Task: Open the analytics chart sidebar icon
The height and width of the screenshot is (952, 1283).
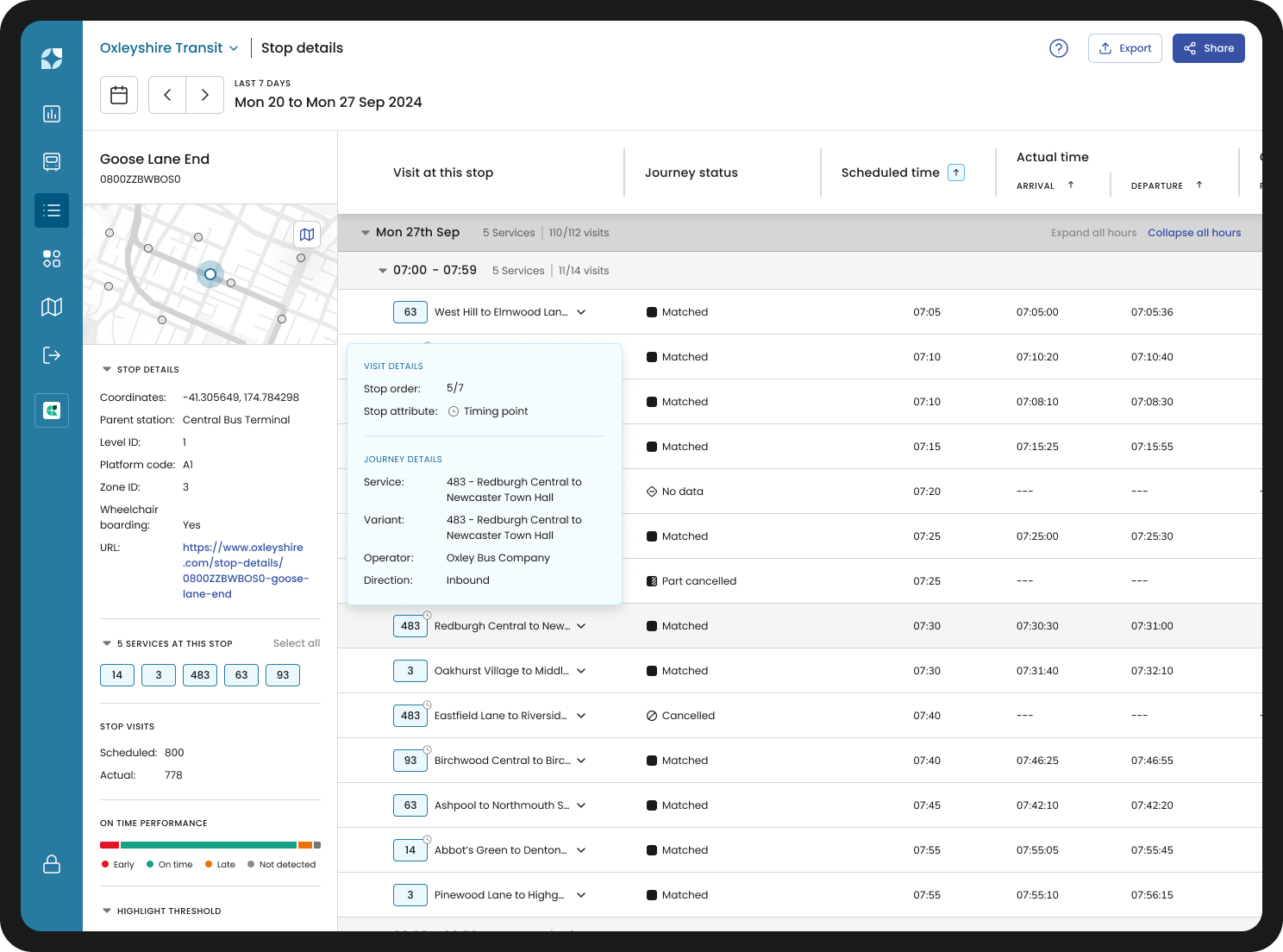Action: point(52,114)
